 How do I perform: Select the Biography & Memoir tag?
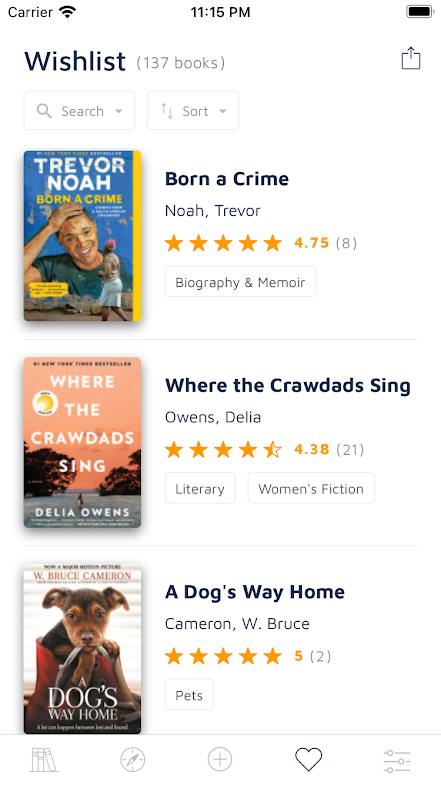(240, 281)
